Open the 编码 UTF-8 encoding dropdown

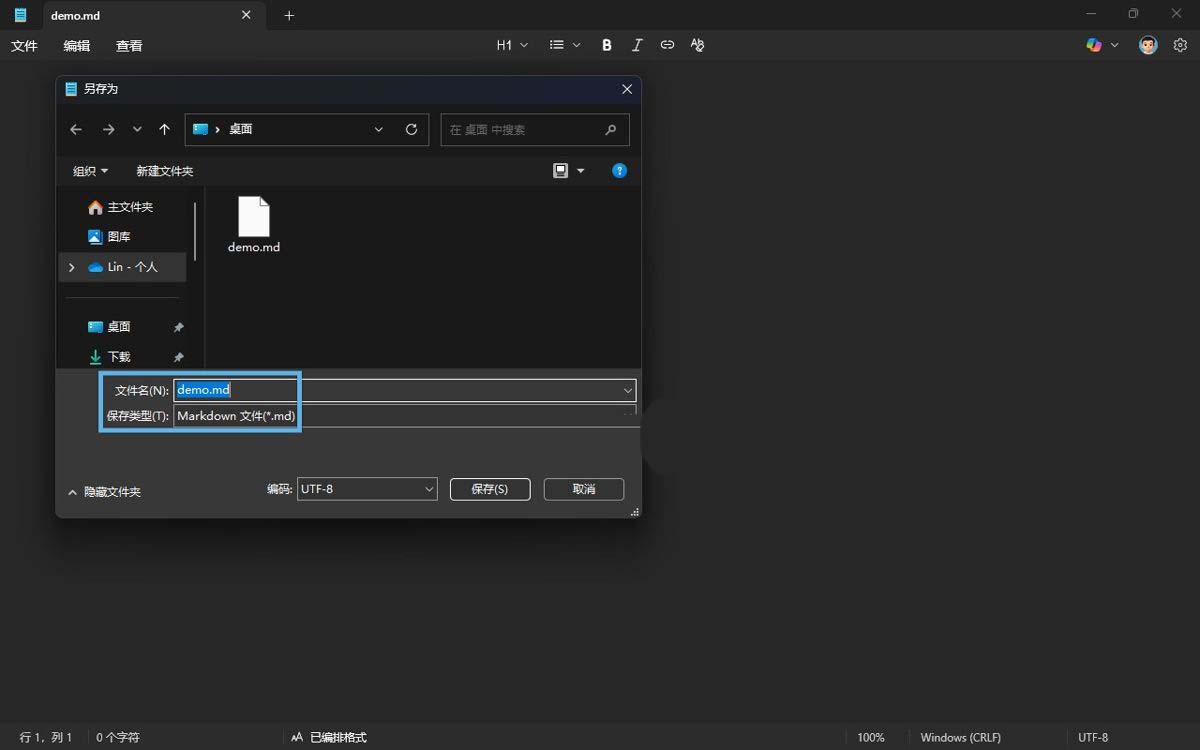click(x=367, y=489)
